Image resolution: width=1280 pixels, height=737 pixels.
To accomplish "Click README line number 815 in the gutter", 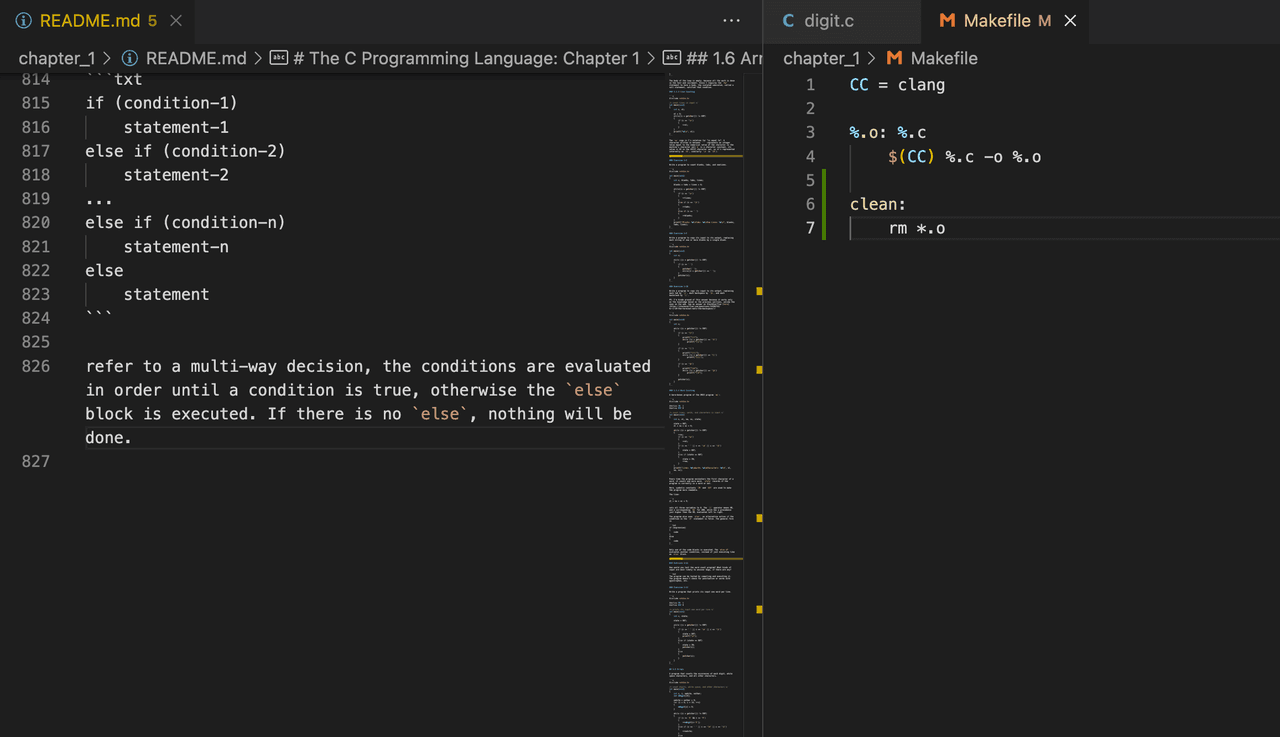I will [35, 103].
